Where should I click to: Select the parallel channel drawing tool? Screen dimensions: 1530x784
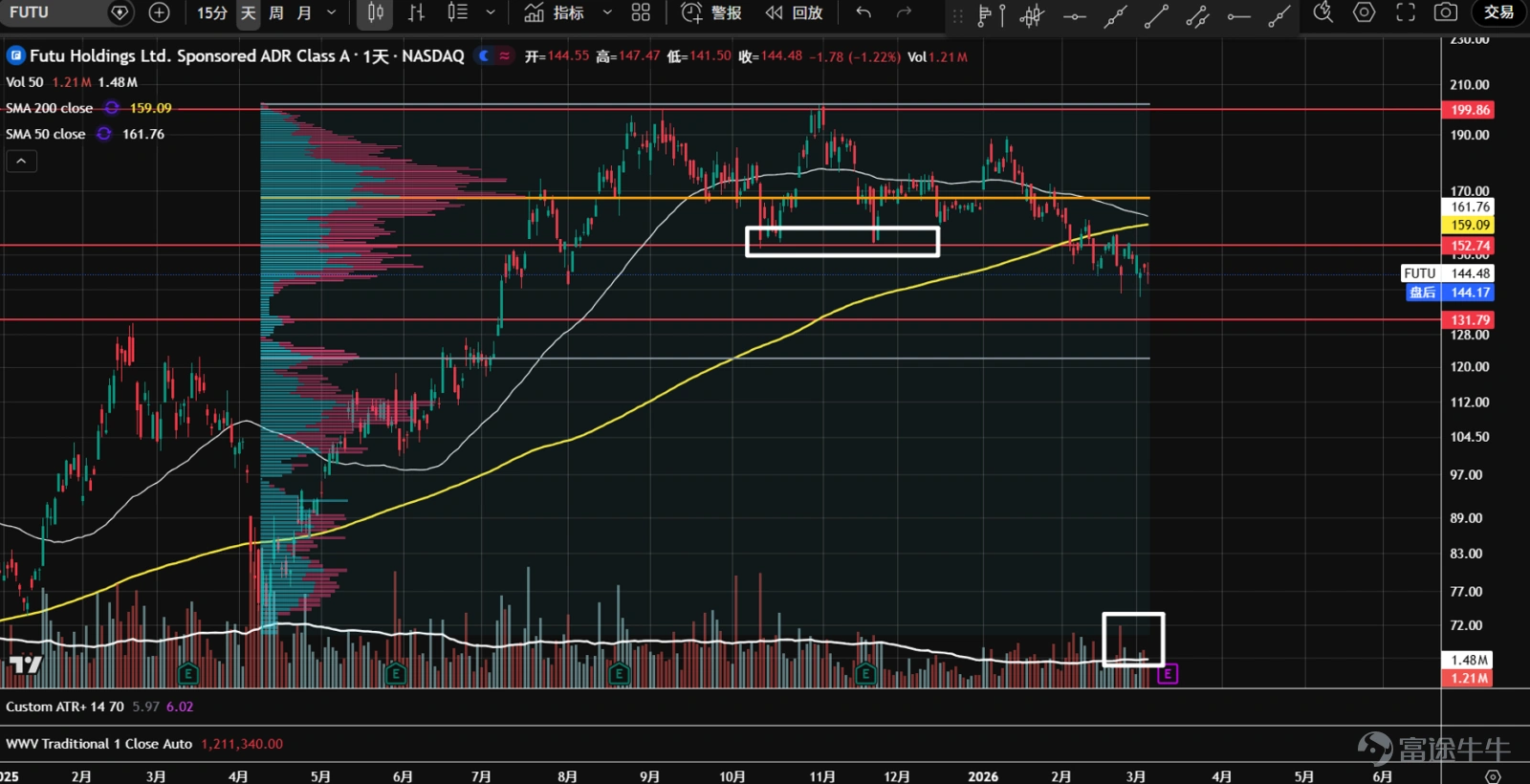click(x=1197, y=15)
